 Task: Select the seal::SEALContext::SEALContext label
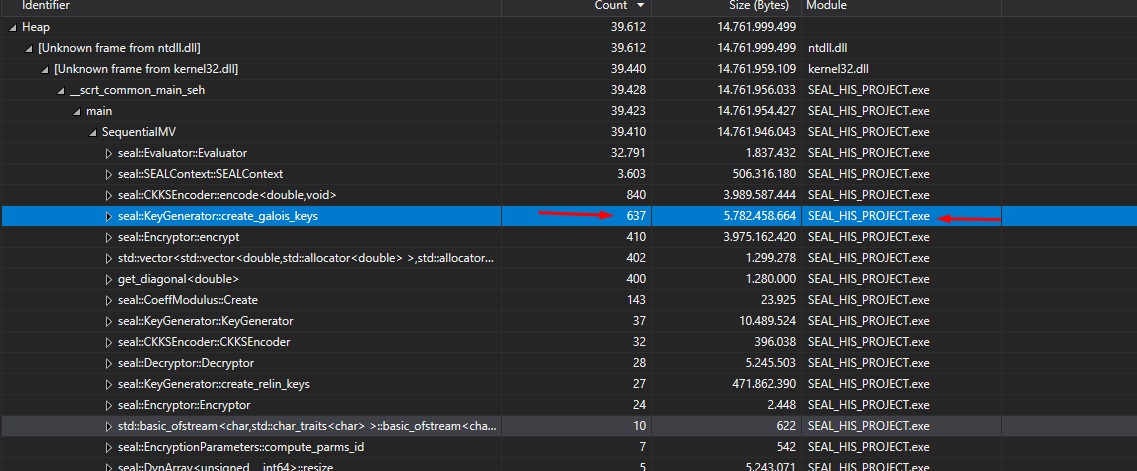coord(200,175)
